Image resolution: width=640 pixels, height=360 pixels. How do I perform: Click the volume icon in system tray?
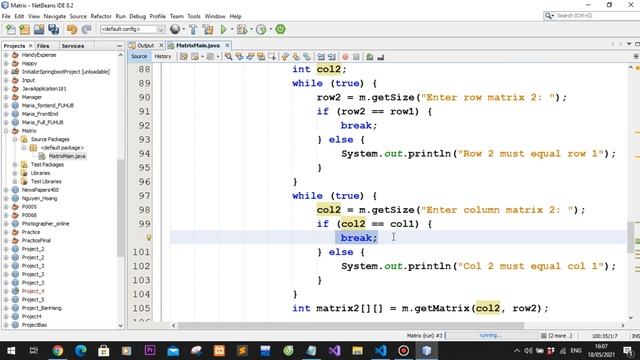(x=528, y=351)
